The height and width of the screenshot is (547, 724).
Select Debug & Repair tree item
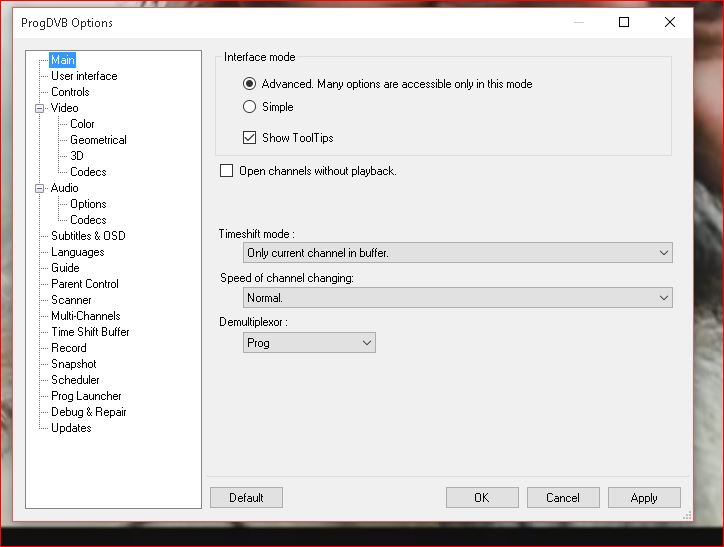(x=88, y=412)
